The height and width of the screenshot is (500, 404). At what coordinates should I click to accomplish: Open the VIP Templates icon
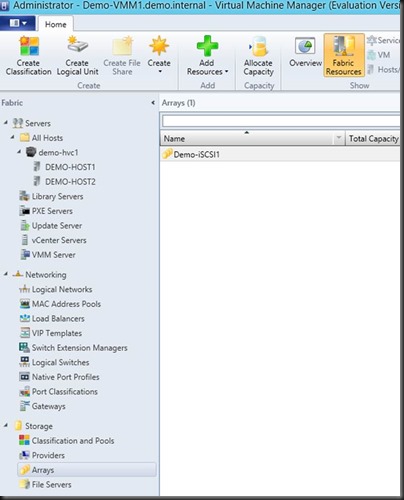coord(25,333)
